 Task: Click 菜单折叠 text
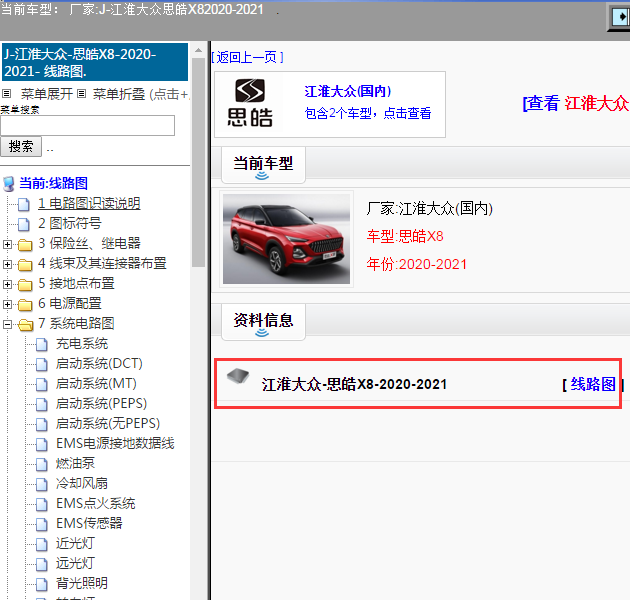[119, 94]
